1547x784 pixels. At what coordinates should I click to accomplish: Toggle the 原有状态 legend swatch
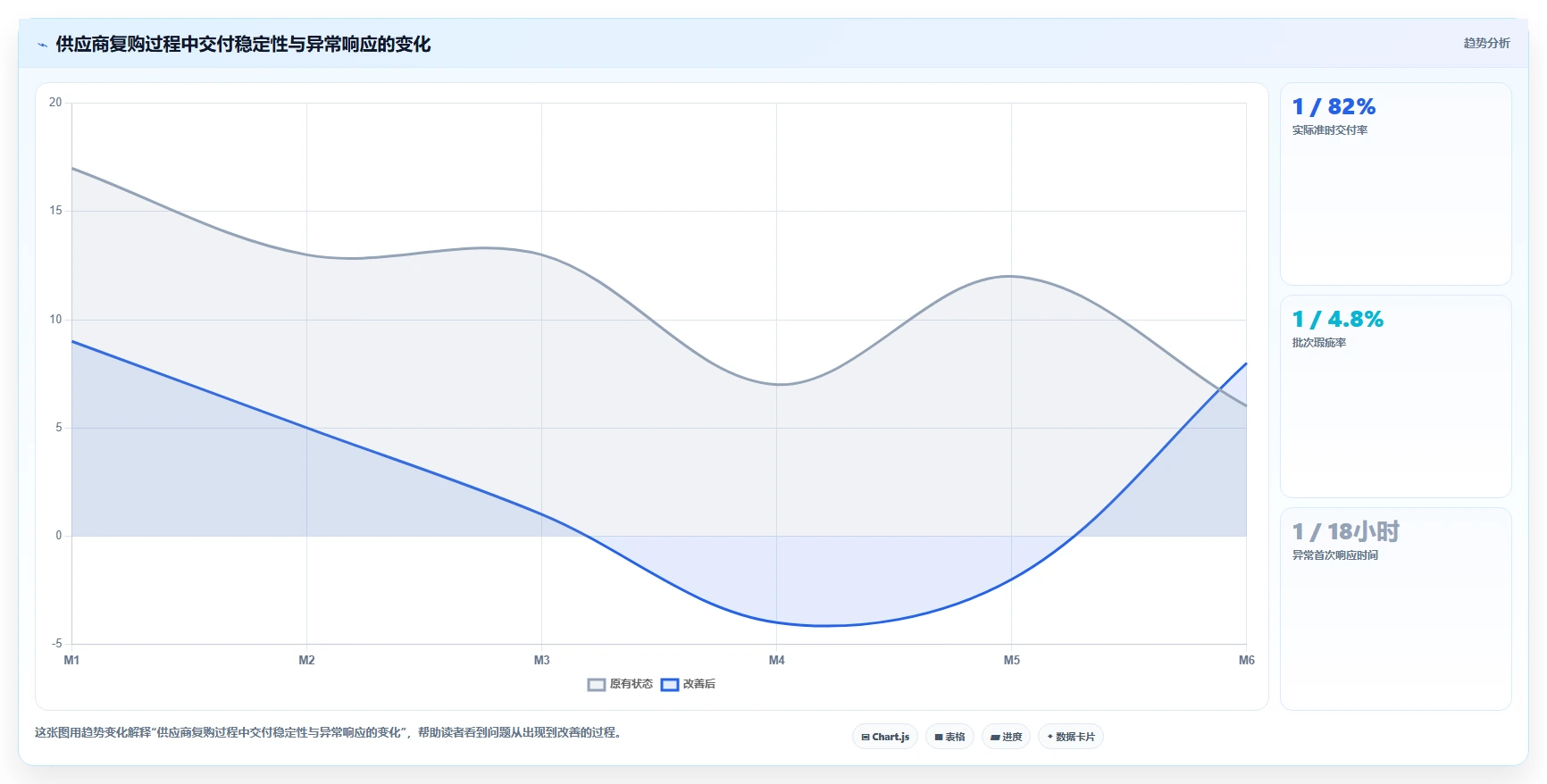pos(597,685)
